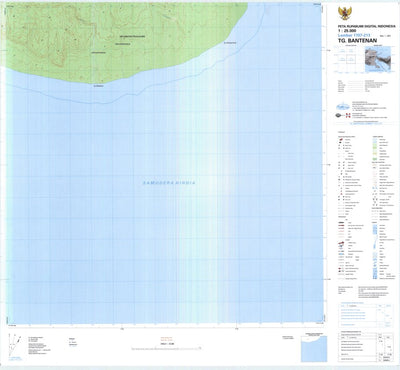Viewport: 400px width, 370px height.
Task: Click the 'SAMUDERA HINDIA' ocean label
Action: coord(169,183)
